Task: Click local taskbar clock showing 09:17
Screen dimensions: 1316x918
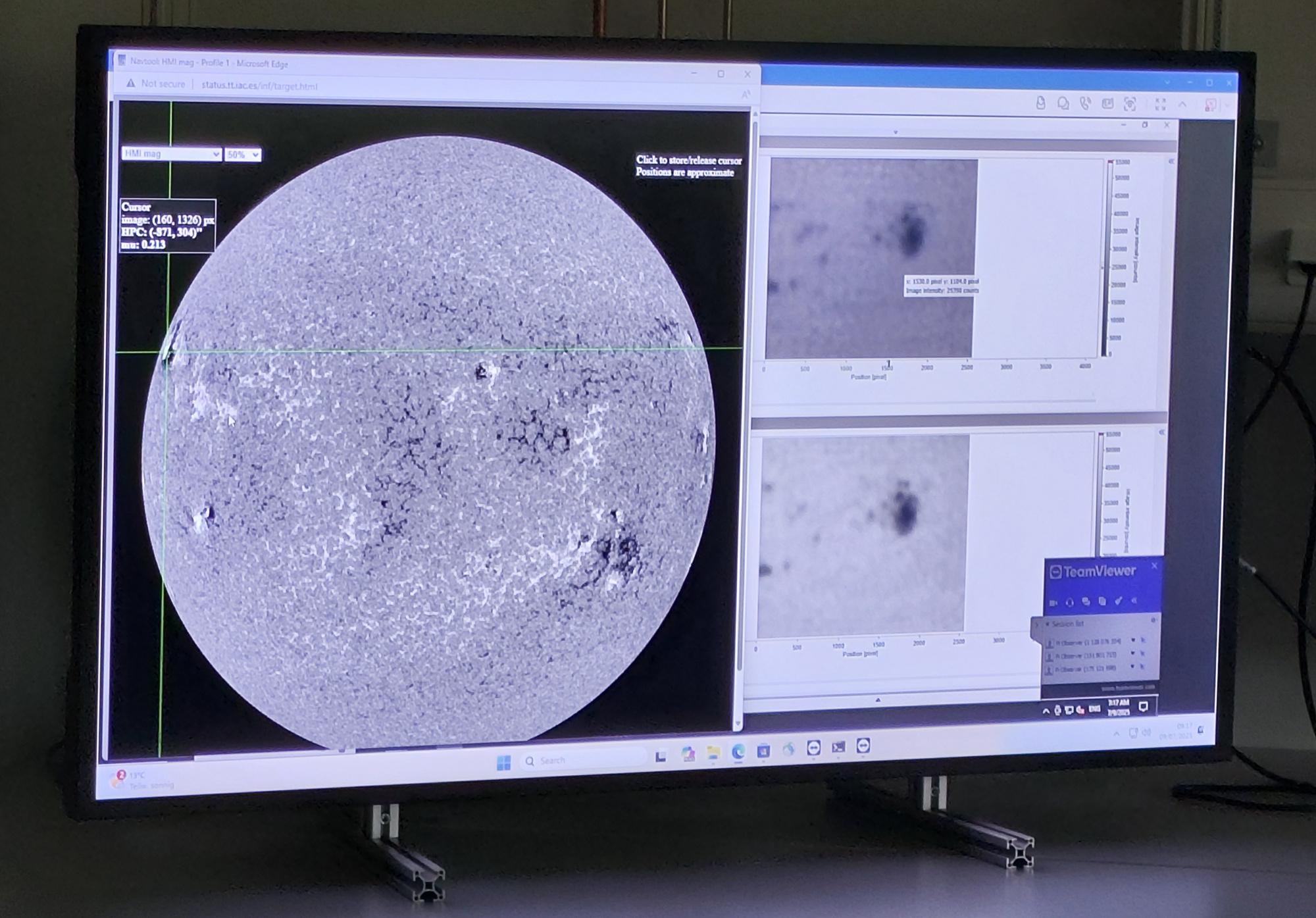Action: [1175, 730]
